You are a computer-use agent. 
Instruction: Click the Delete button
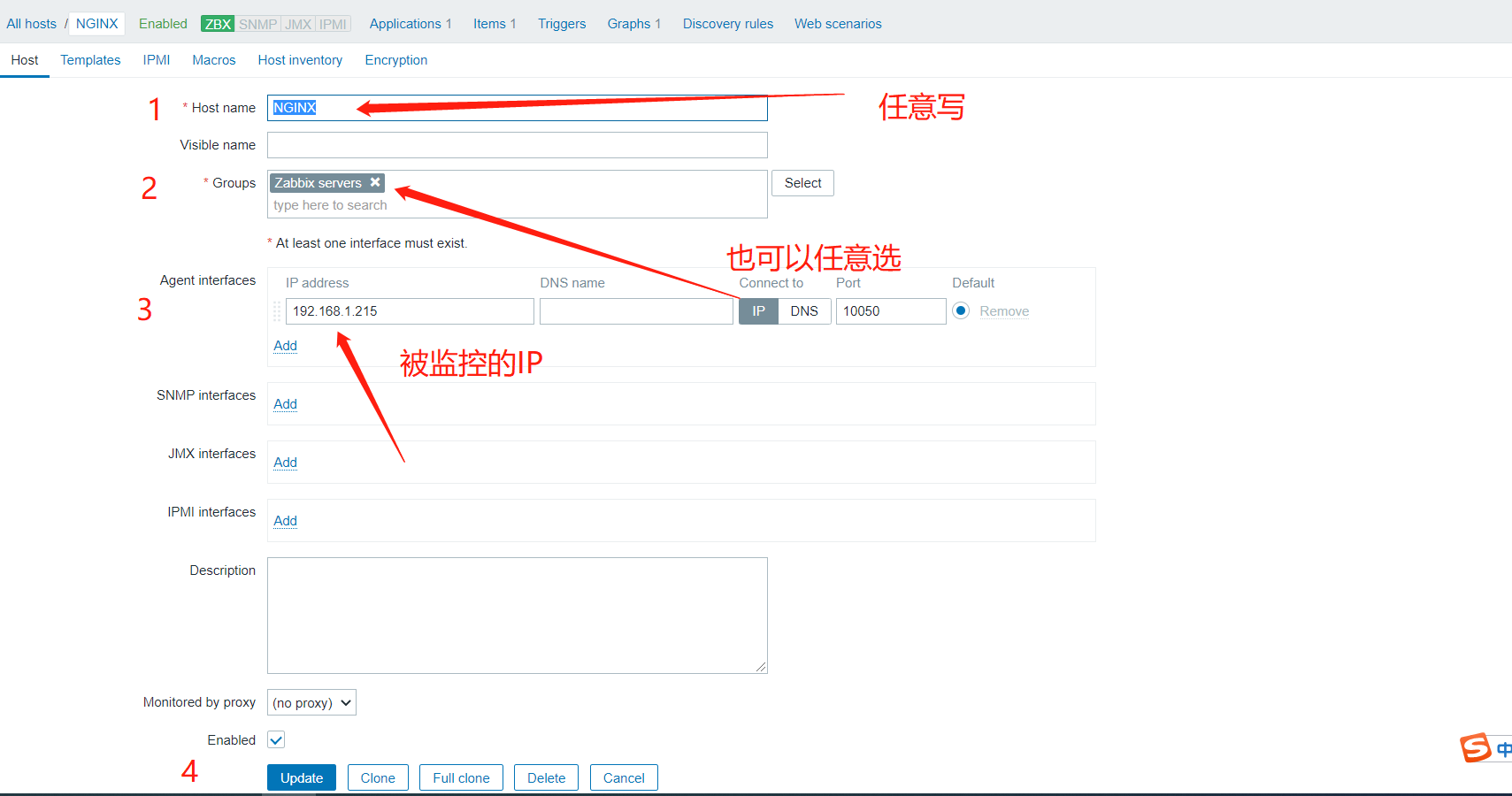tap(546, 777)
